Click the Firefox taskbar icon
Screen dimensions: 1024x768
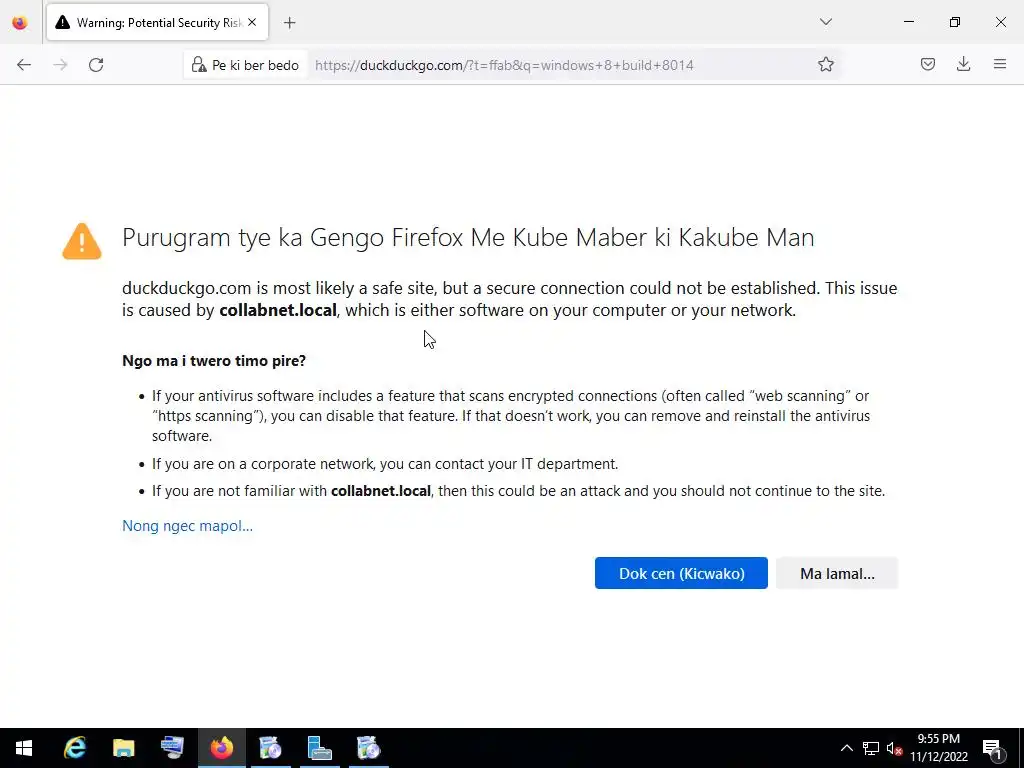coord(221,748)
